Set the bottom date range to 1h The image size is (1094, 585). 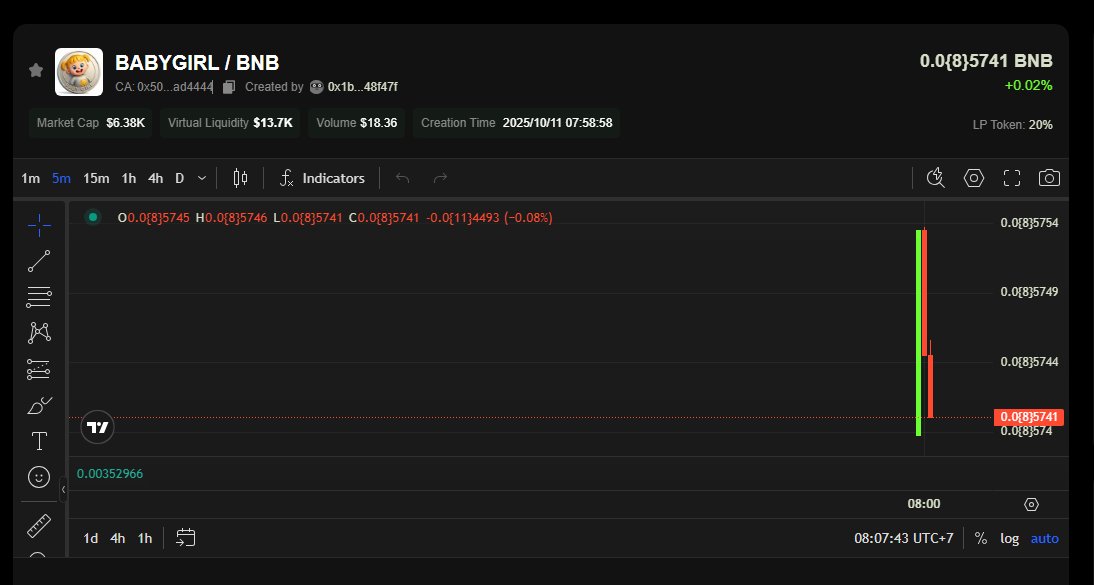pyautogui.click(x=144, y=538)
